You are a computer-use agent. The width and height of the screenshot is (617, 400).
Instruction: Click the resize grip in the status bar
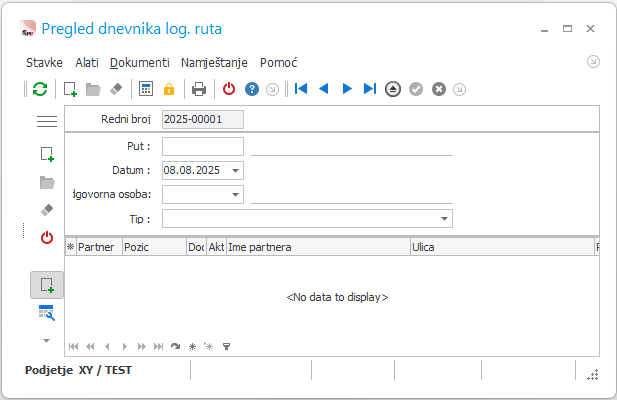pos(593,375)
